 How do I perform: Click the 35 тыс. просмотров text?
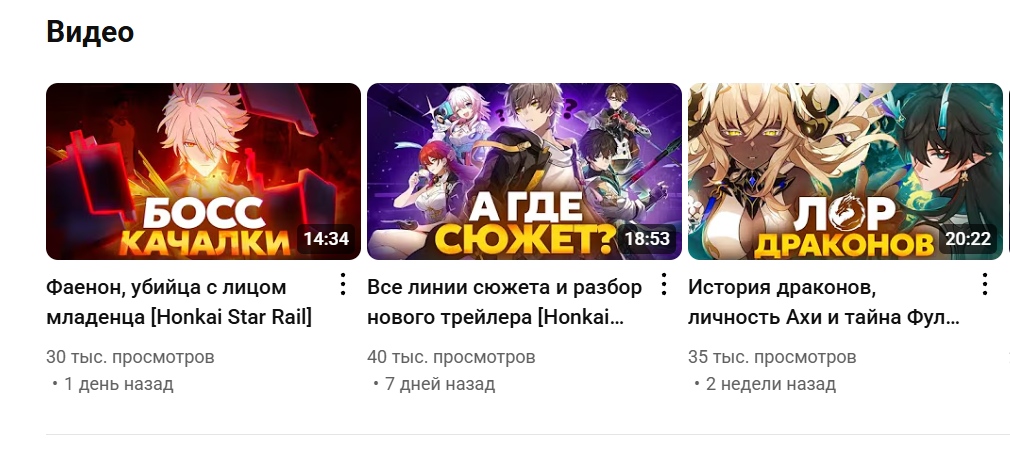(772, 357)
